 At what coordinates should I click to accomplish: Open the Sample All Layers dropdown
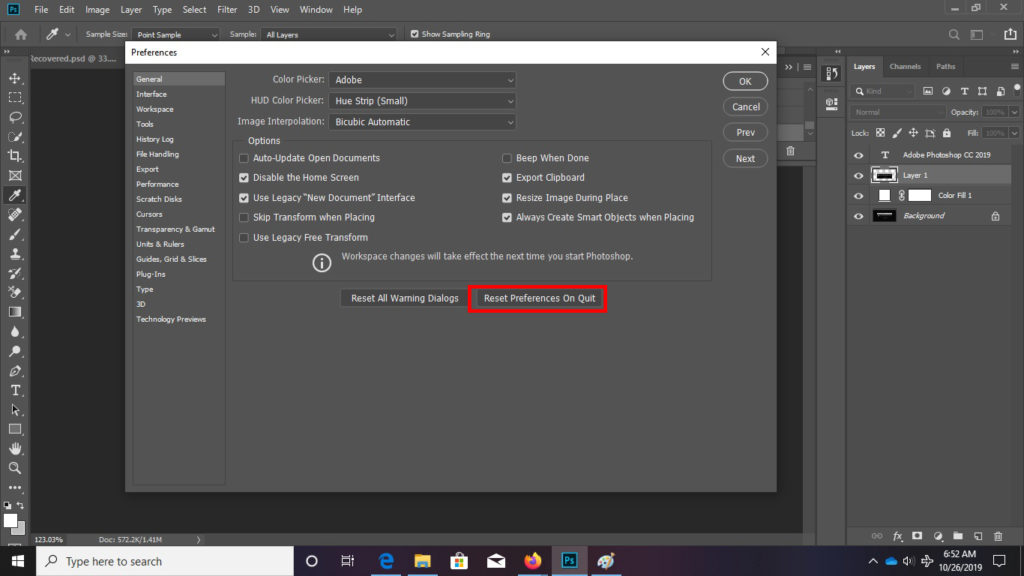click(x=328, y=35)
